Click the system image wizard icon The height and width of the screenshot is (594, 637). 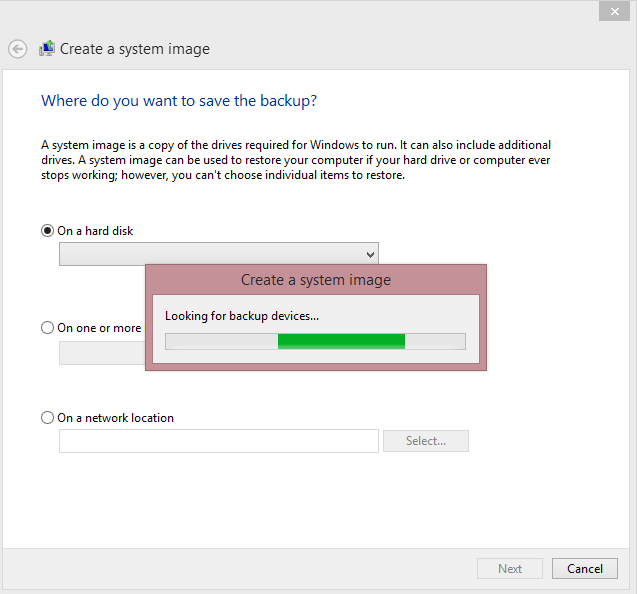click(47, 48)
